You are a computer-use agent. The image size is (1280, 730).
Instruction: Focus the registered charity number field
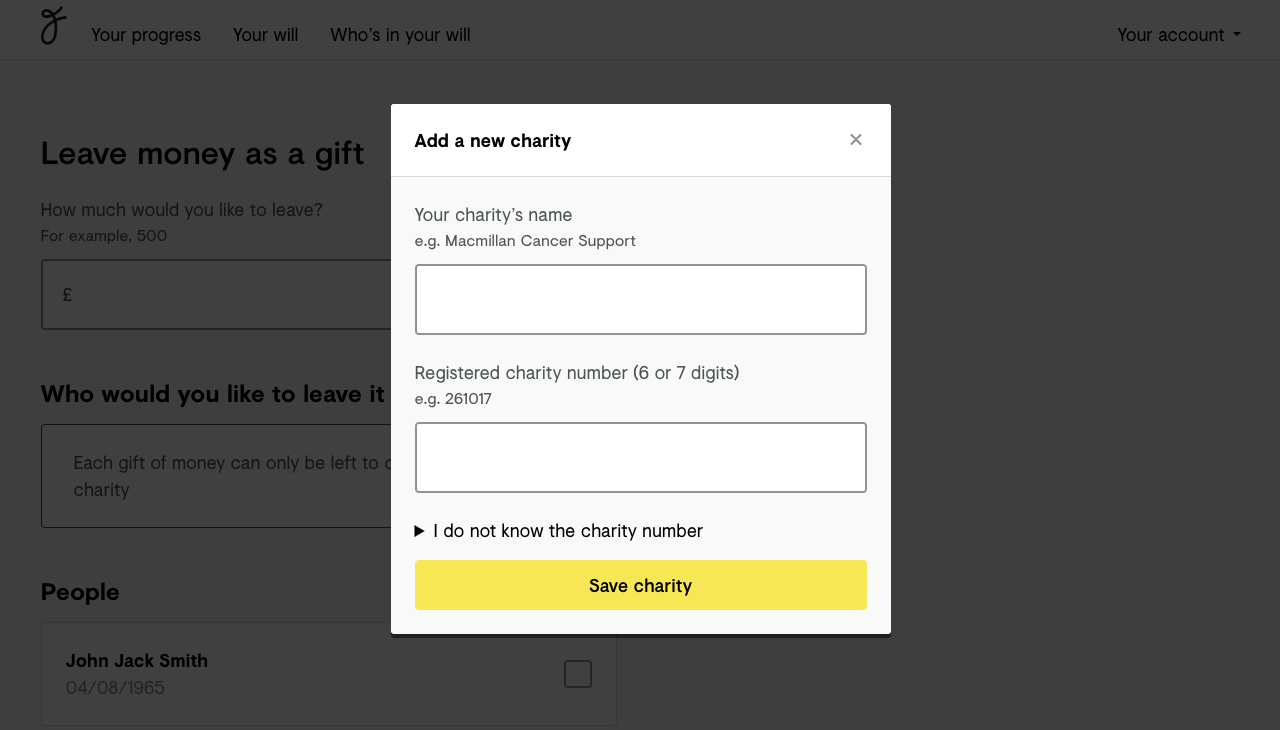coord(640,457)
